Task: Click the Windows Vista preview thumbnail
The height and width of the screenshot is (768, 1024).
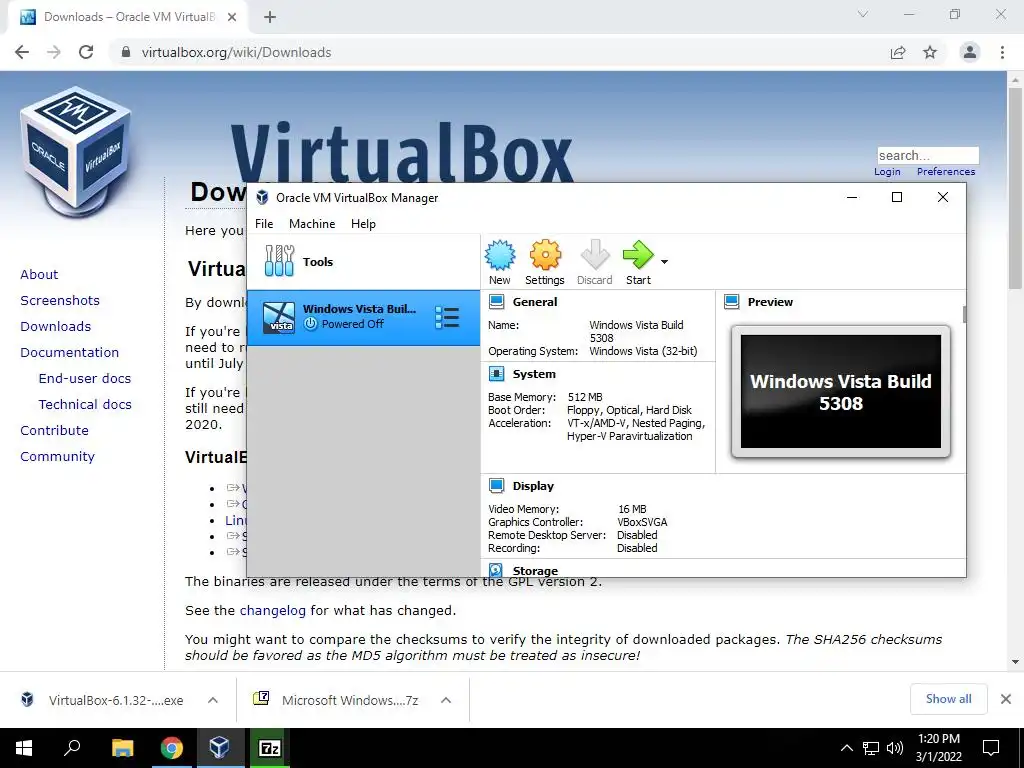Action: click(x=840, y=391)
